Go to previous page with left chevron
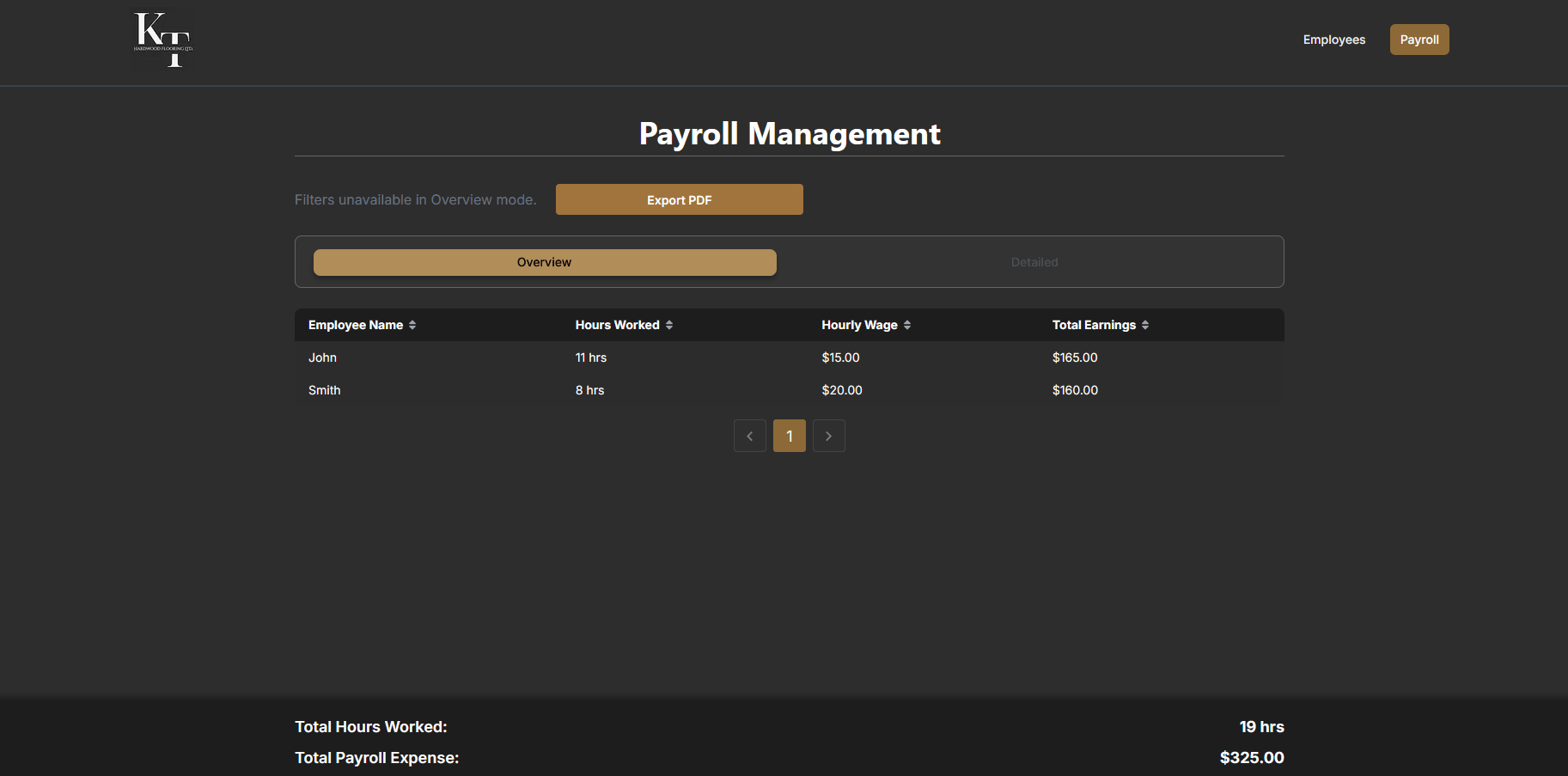The height and width of the screenshot is (776, 1568). 750,436
